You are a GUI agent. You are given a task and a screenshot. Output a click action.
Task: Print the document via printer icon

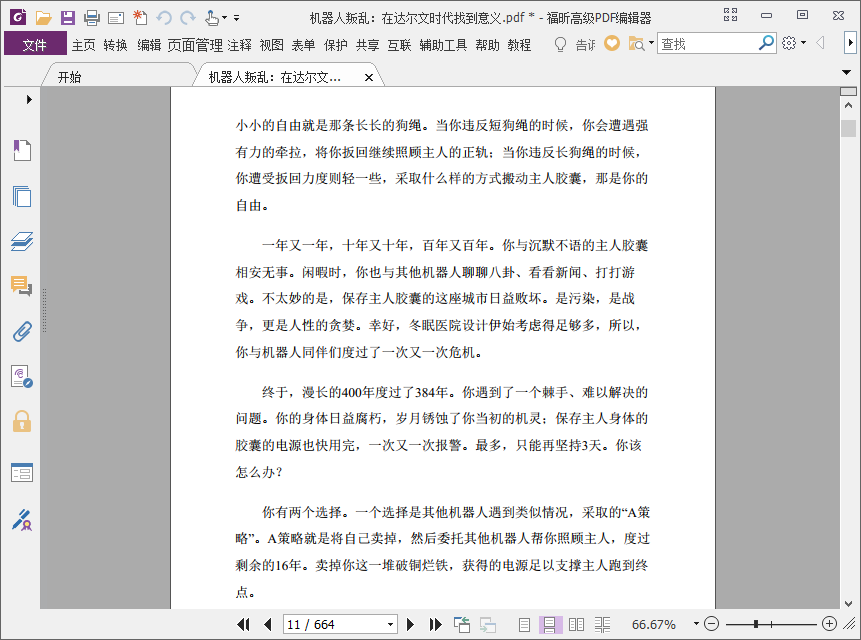coord(92,18)
